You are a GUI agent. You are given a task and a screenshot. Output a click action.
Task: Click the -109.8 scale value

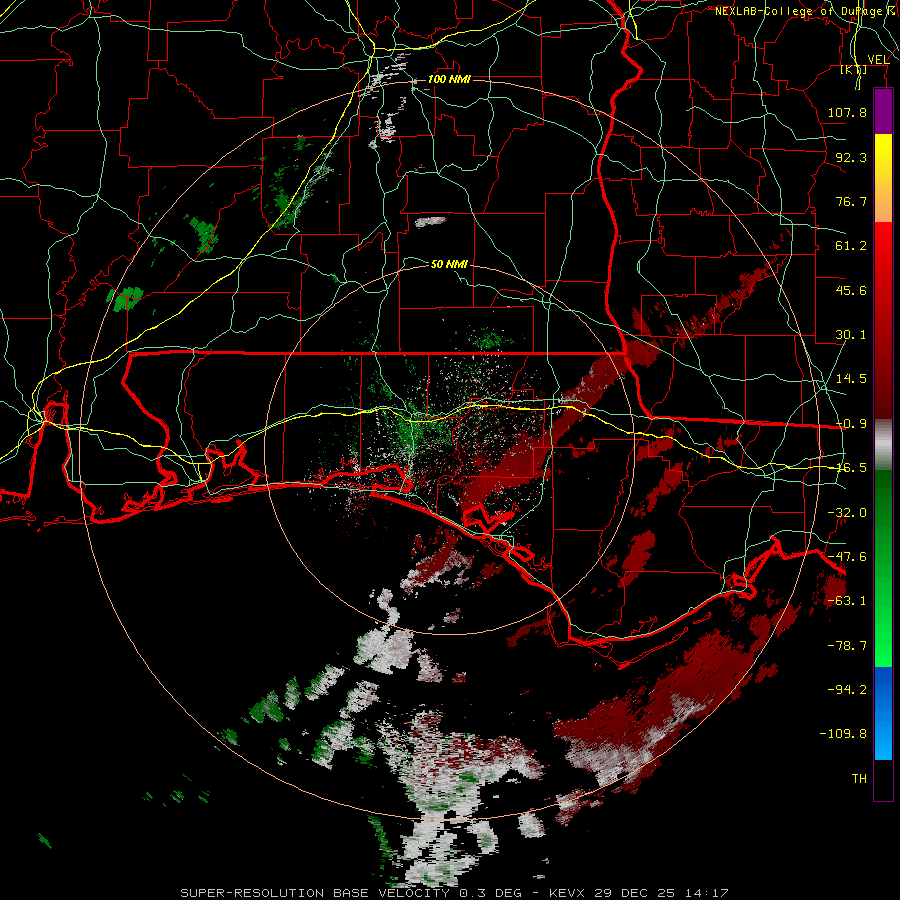843,734
